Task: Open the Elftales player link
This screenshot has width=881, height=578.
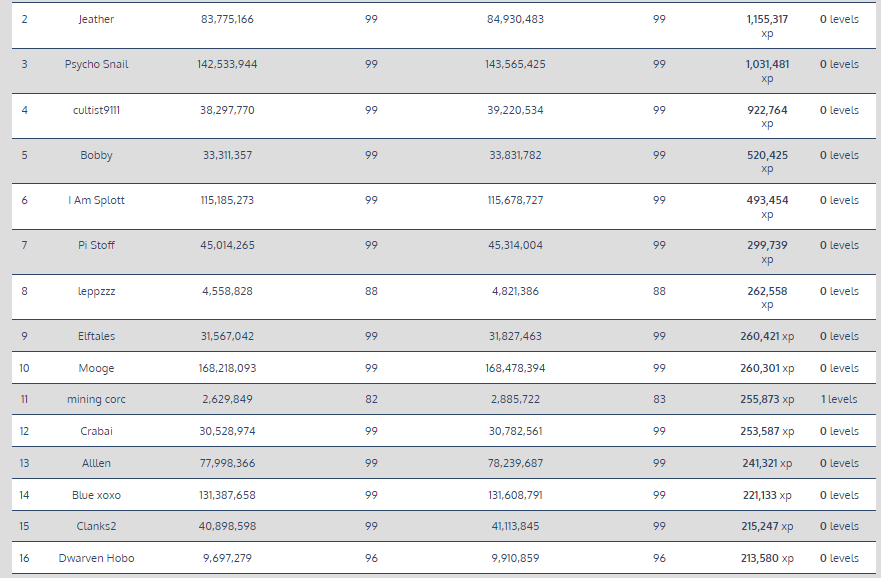Action: 96,336
